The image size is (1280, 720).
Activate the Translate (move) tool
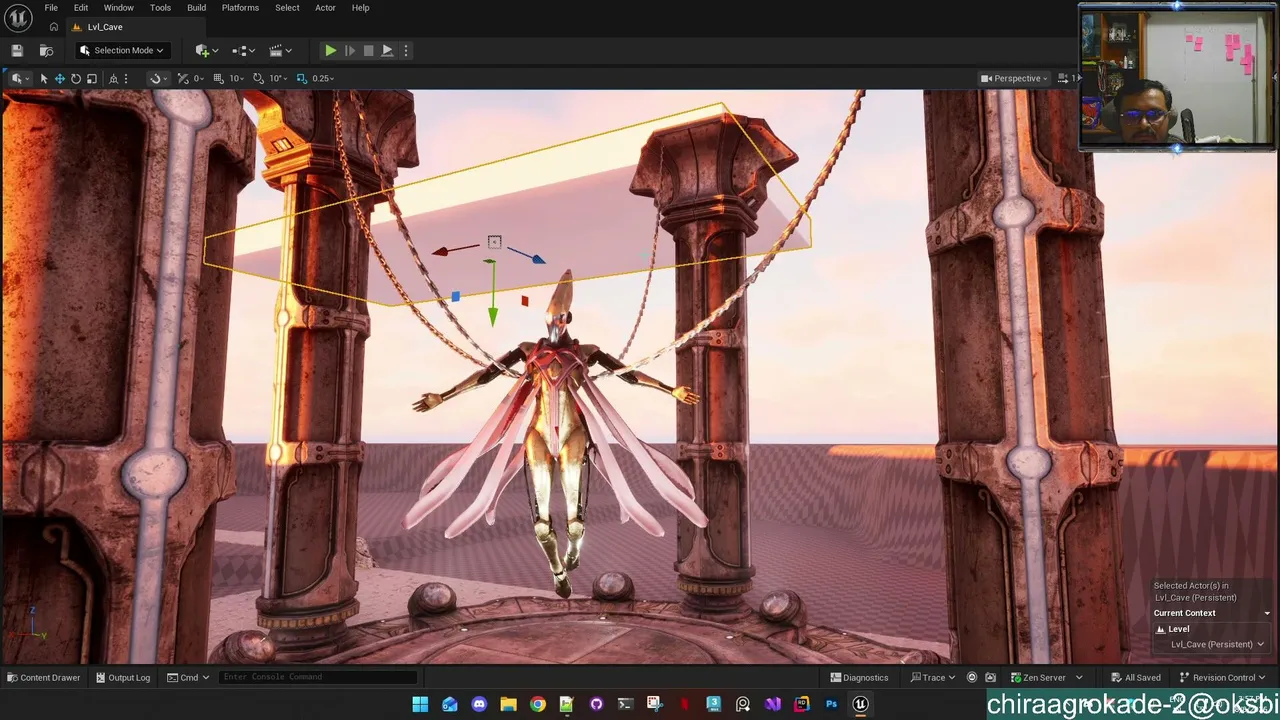click(60, 78)
